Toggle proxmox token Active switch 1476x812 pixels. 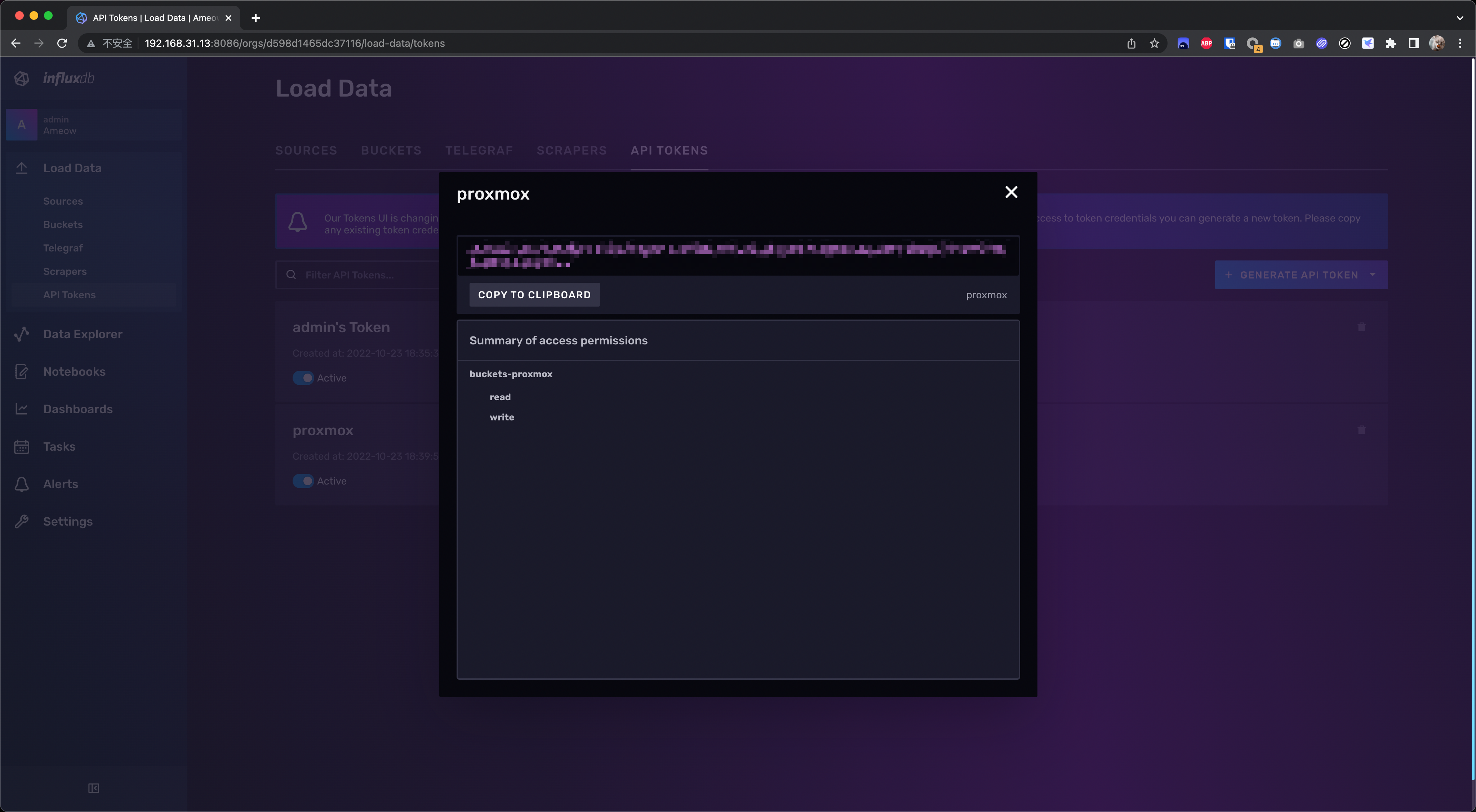coord(303,481)
